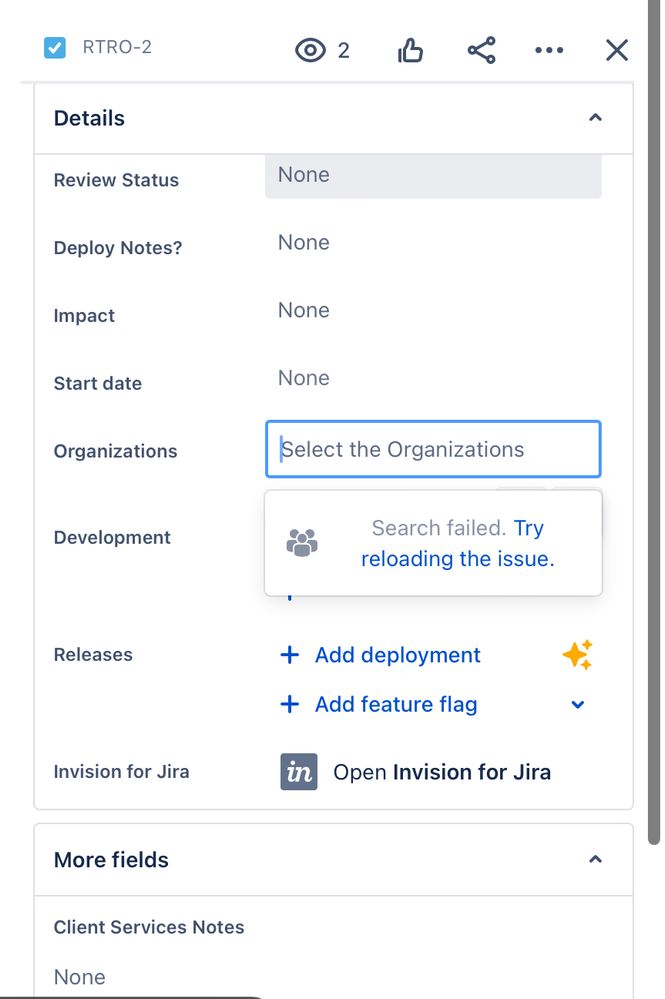Click the Invision logo icon

[299, 772]
